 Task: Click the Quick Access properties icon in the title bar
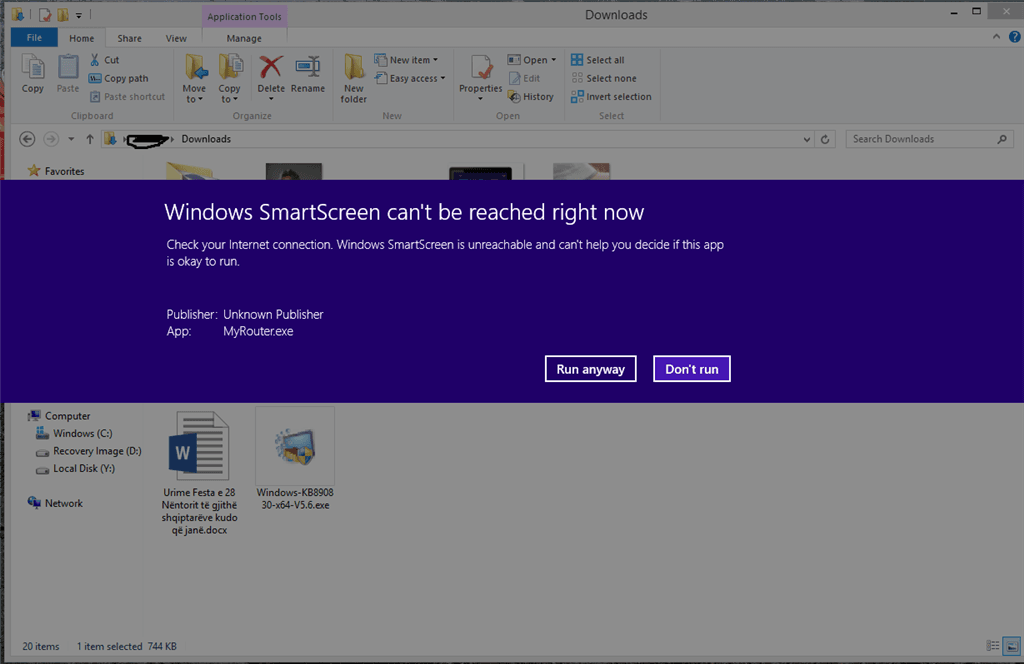point(44,14)
